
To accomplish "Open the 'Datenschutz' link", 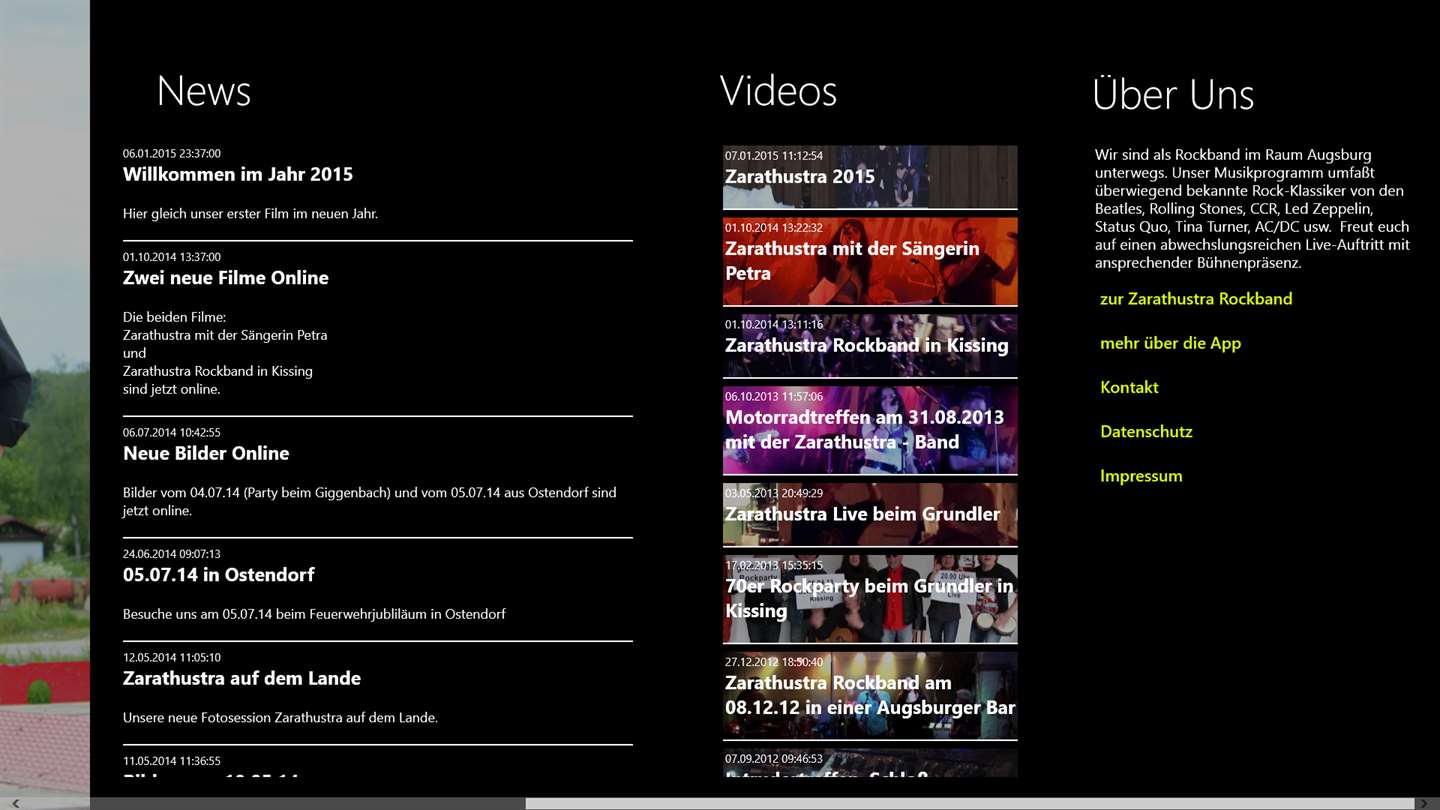I will tap(1146, 432).
